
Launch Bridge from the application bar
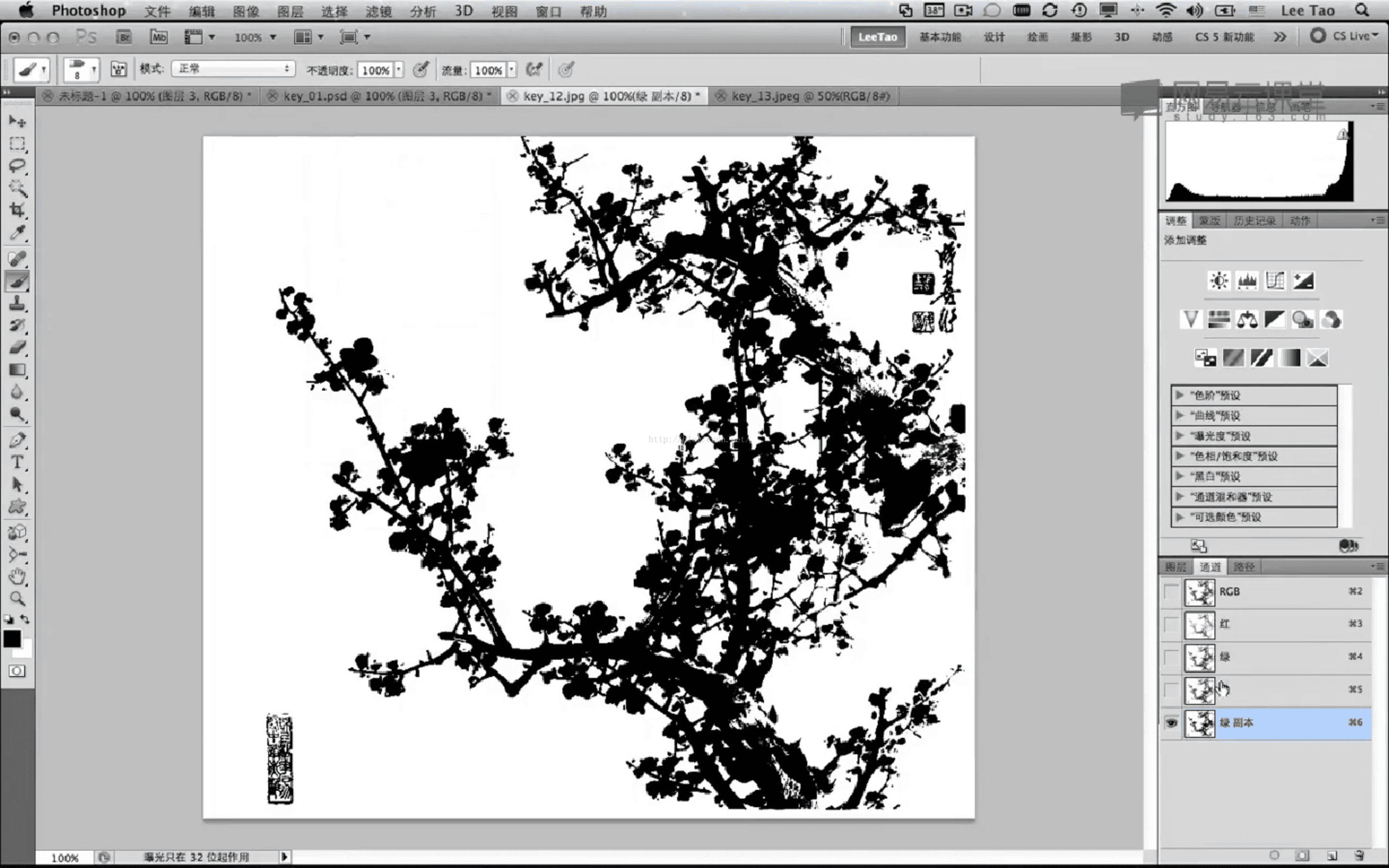click(124, 37)
